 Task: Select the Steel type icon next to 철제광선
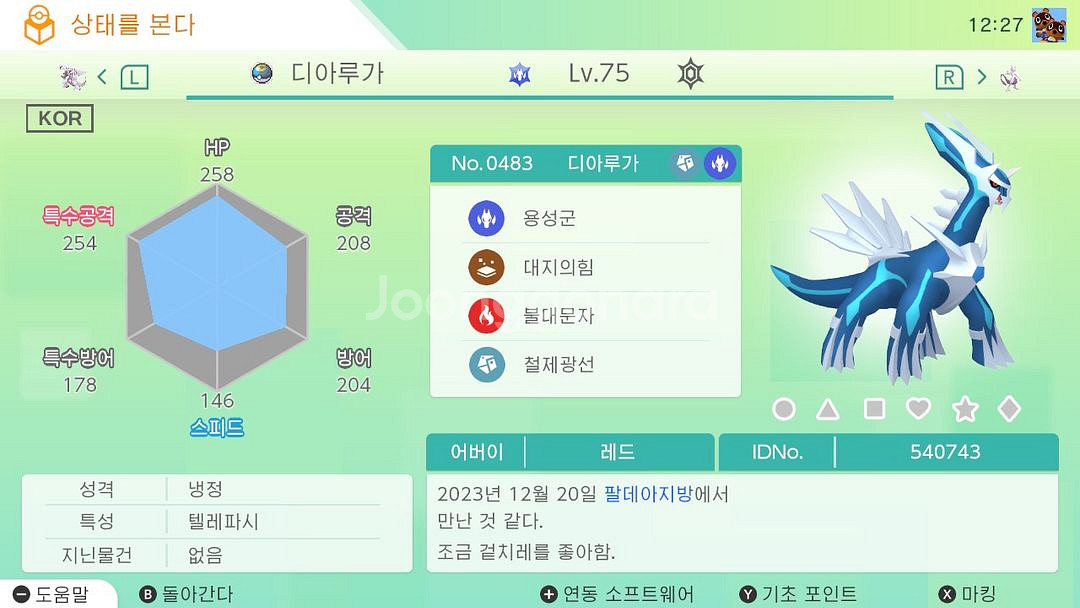486,365
